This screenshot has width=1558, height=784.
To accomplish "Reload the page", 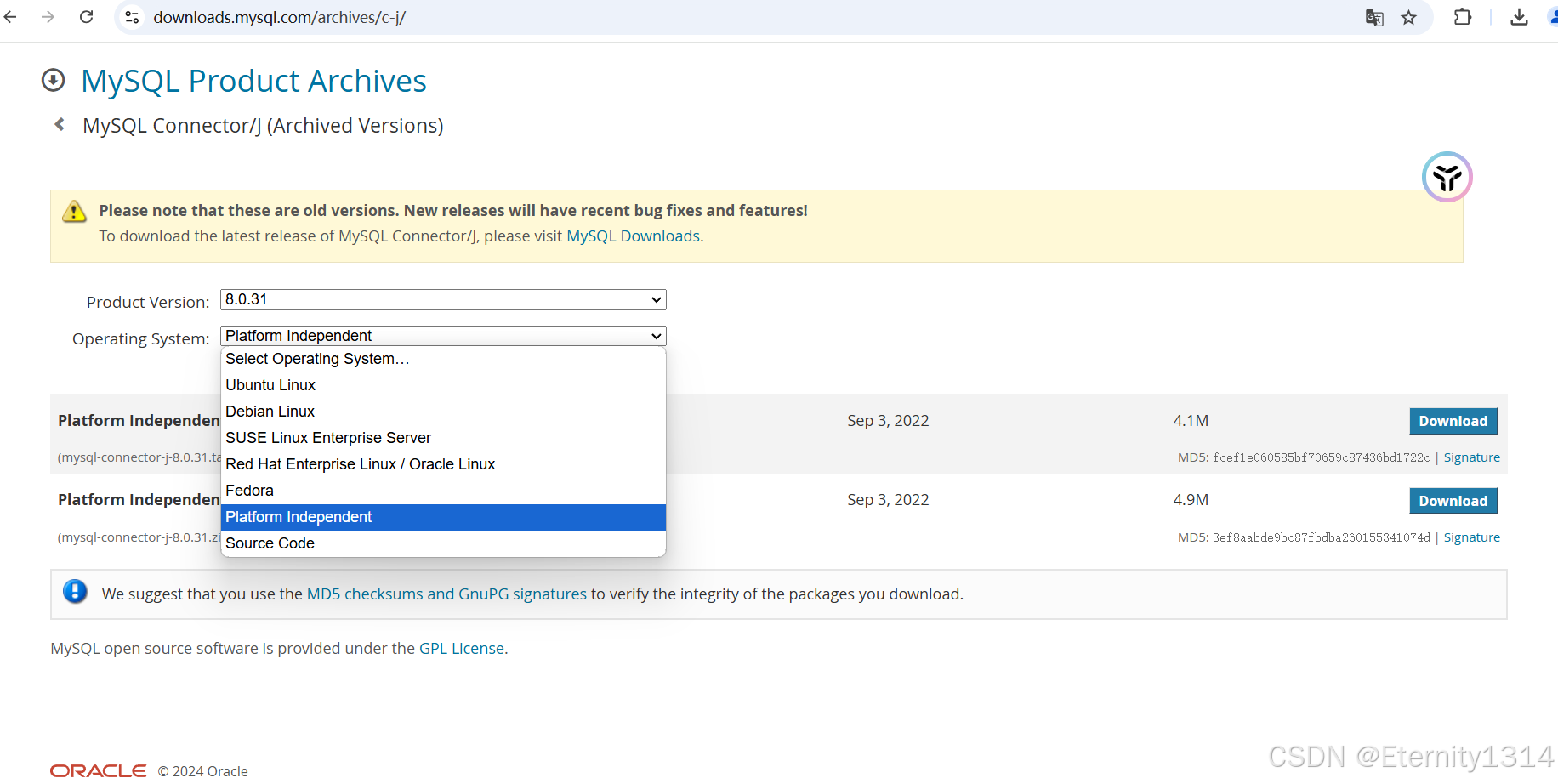I will click(x=86, y=17).
